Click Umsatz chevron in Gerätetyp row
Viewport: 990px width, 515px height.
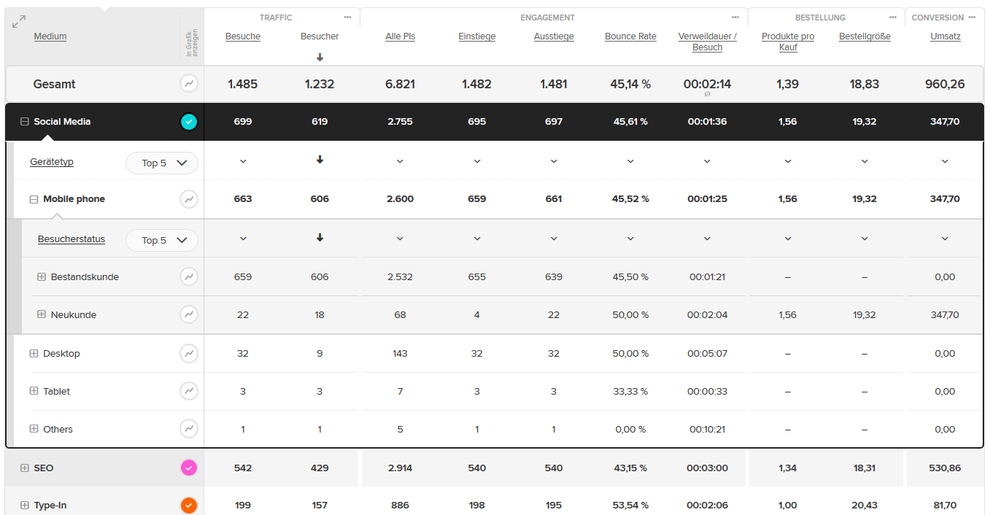pos(945,162)
